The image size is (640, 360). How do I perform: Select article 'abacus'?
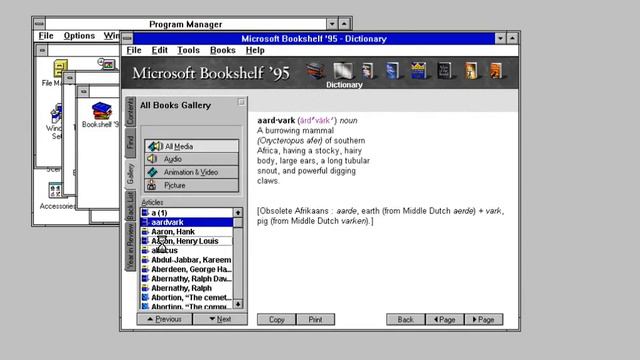click(187, 250)
